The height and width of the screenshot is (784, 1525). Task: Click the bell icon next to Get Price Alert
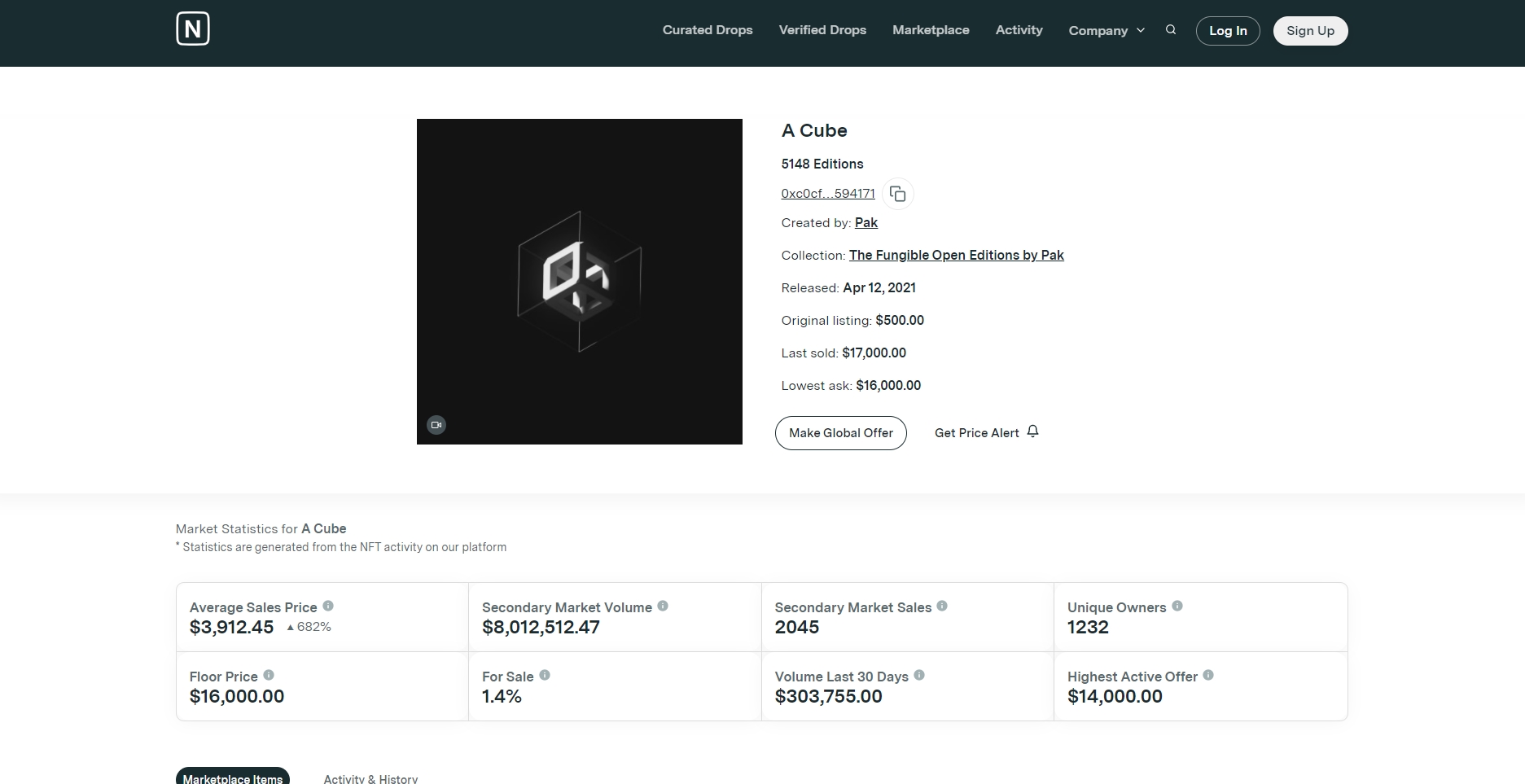[x=1032, y=431]
